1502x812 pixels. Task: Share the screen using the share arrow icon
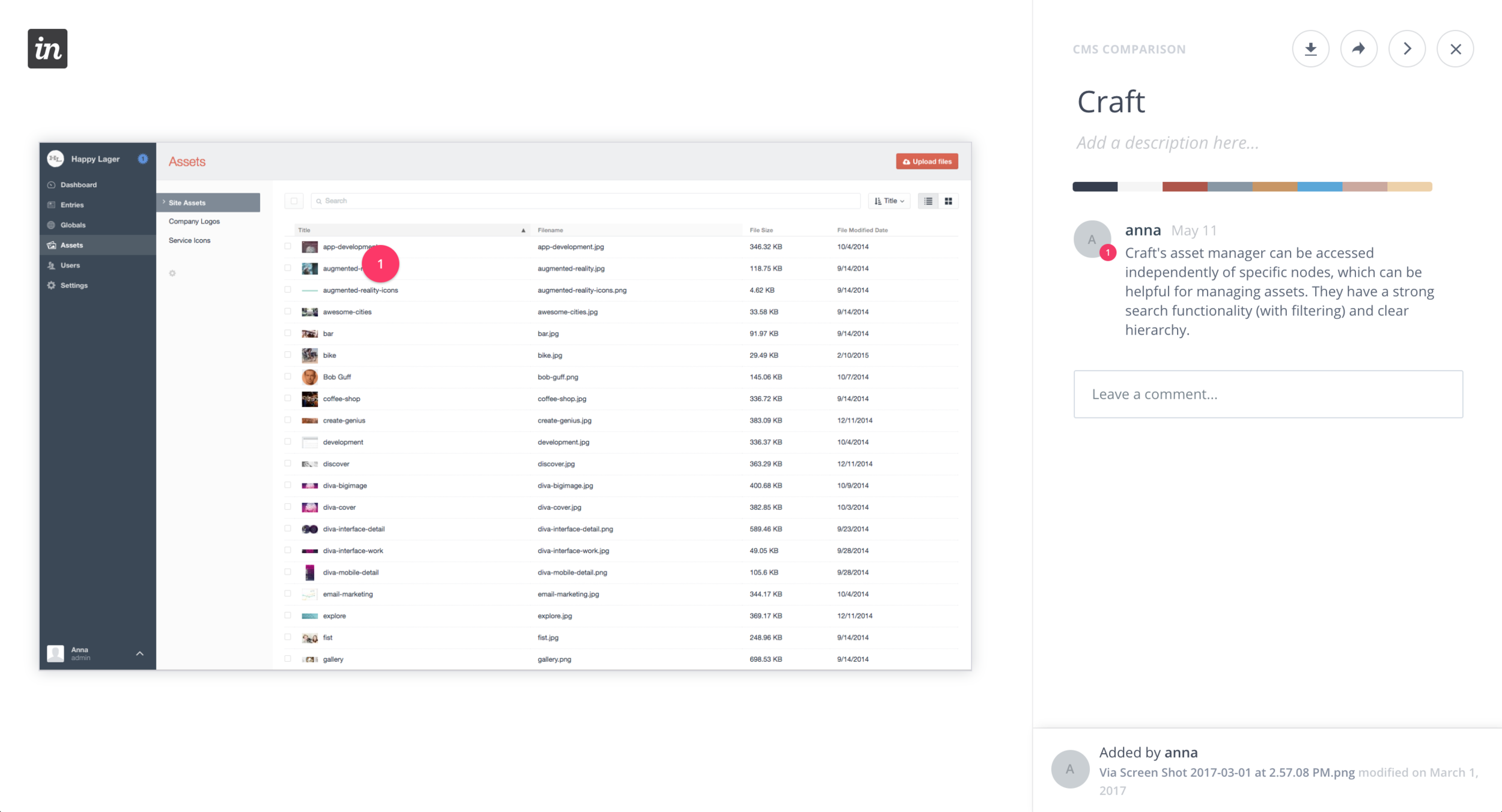[x=1358, y=49]
